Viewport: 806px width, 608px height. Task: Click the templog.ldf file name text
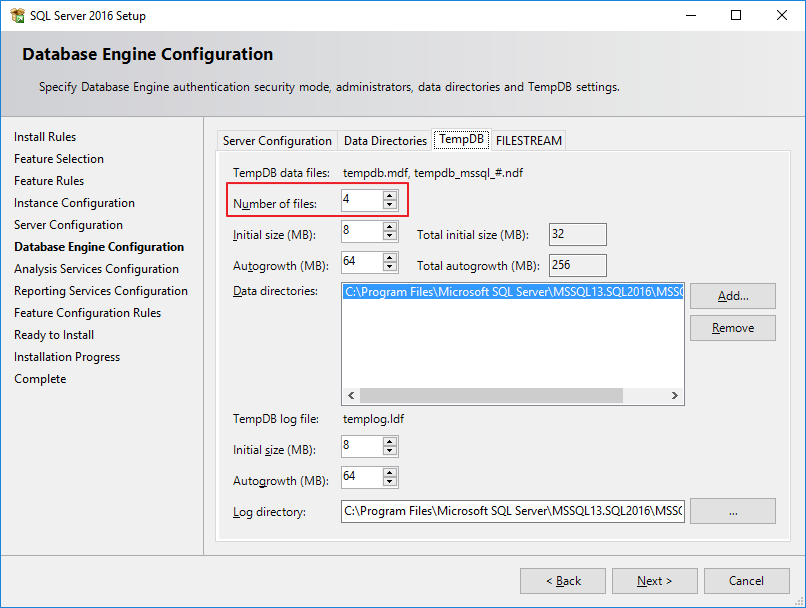373,419
